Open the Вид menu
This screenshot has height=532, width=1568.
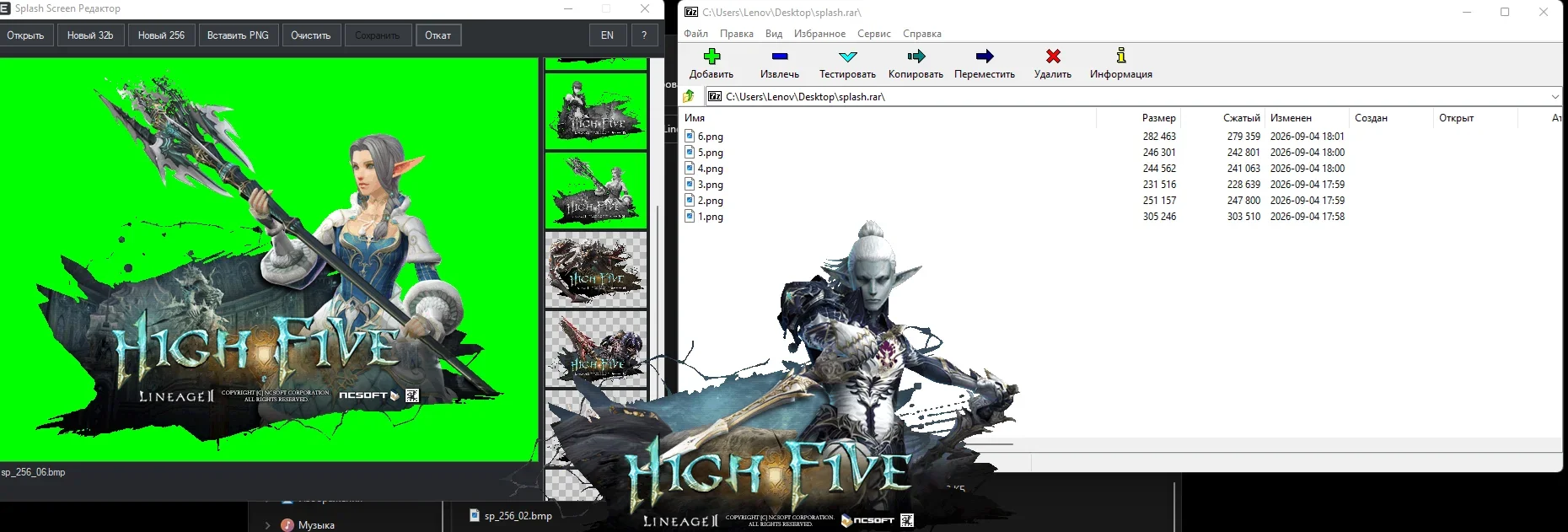pyautogui.click(x=774, y=34)
